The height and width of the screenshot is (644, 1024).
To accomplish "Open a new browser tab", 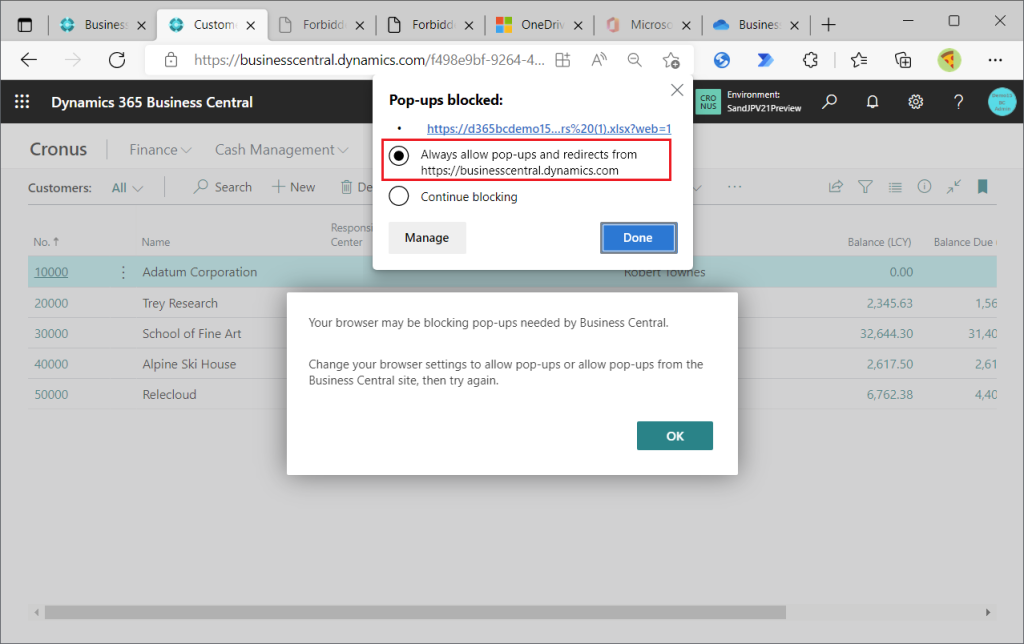I will point(829,25).
